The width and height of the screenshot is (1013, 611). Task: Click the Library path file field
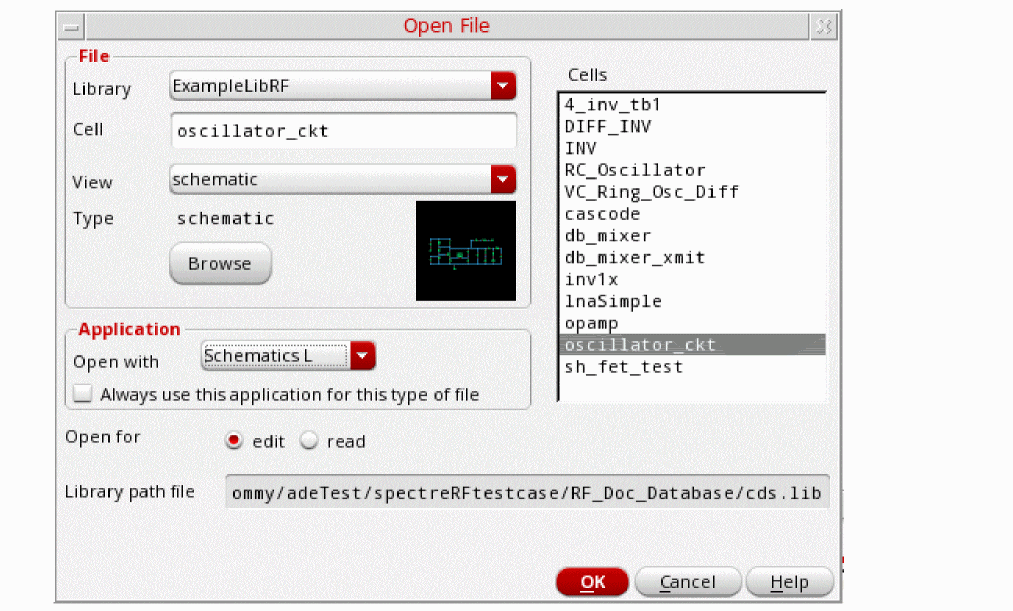click(x=527, y=493)
